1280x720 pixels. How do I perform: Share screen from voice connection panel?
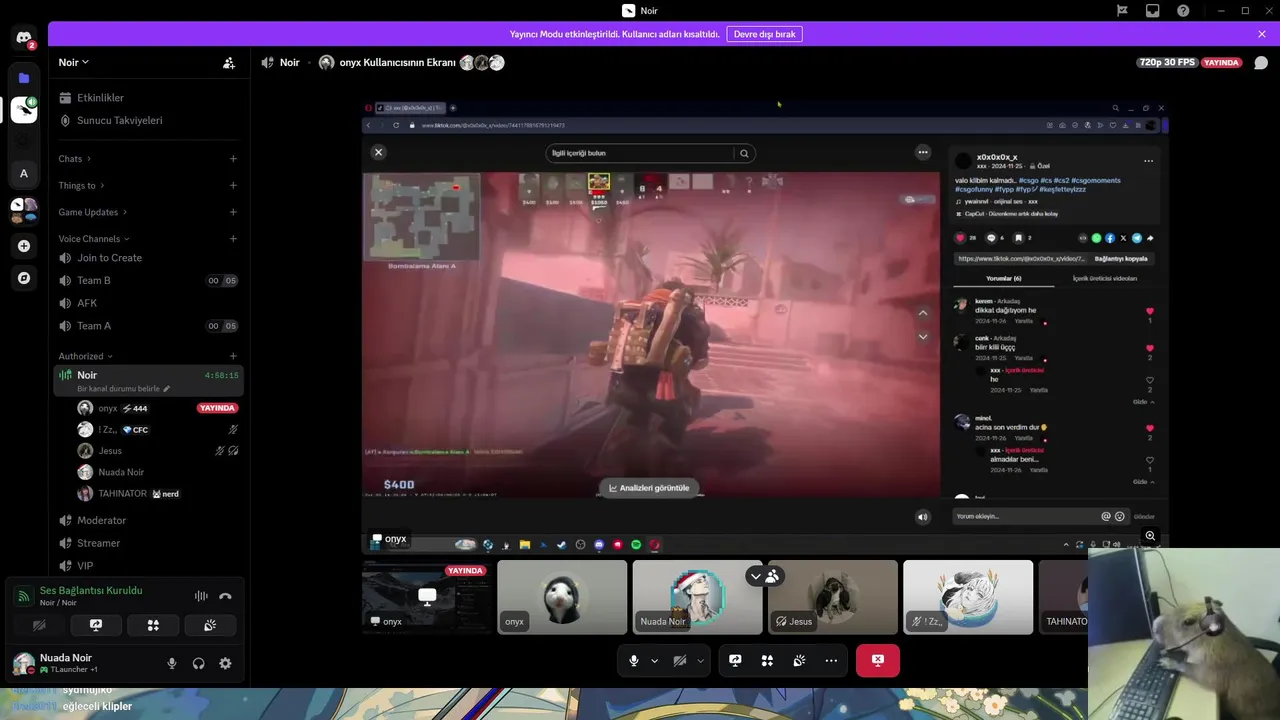[x=96, y=625]
